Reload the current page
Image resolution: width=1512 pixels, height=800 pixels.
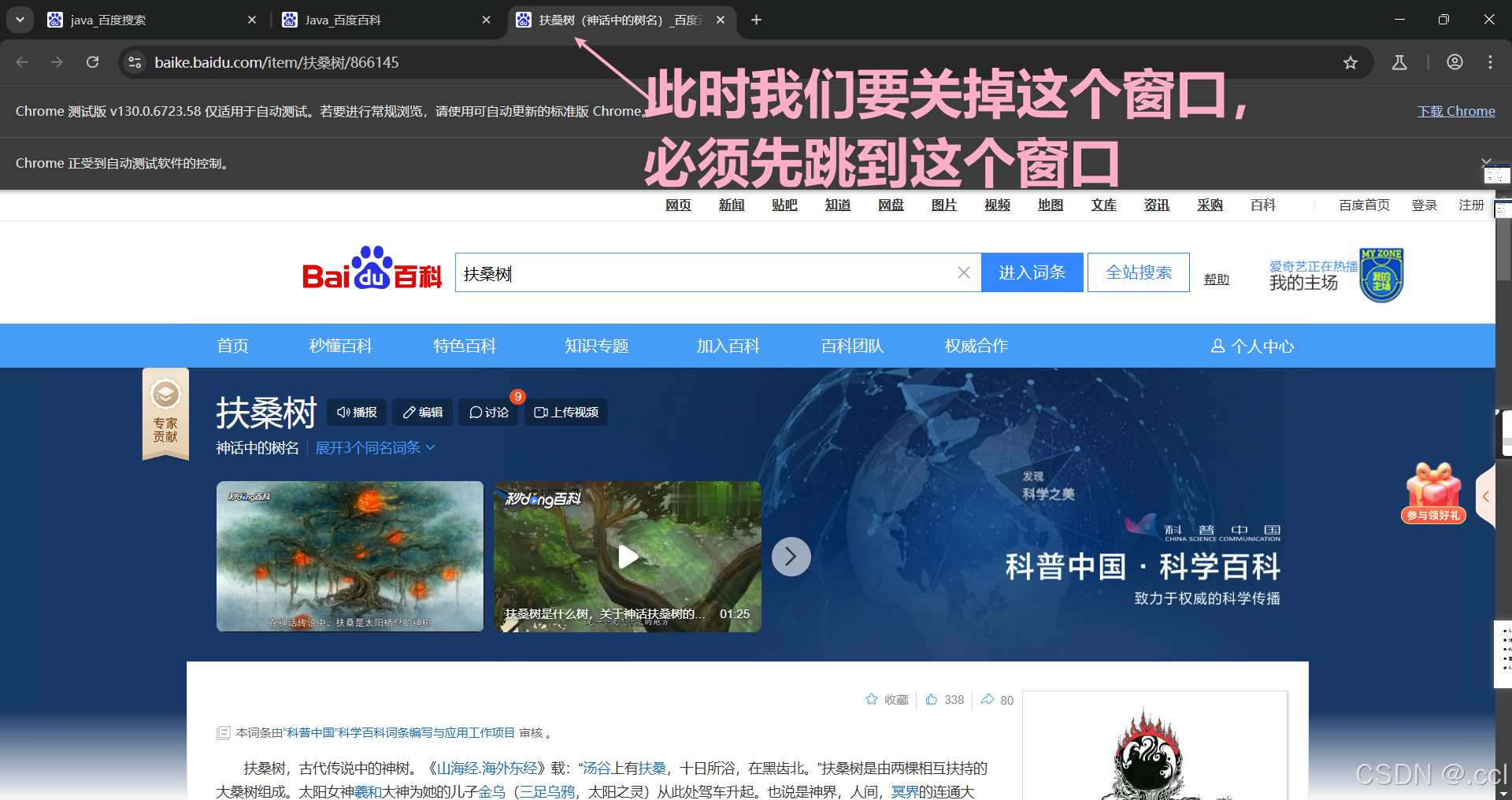pos(93,62)
